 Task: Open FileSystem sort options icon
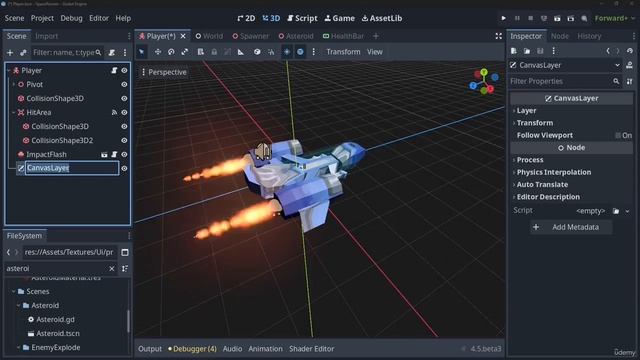click(125, 269)
